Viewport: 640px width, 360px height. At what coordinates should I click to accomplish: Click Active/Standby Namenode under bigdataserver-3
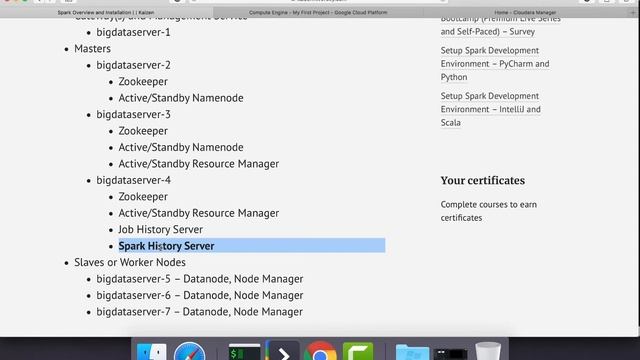tap(181, 147)
